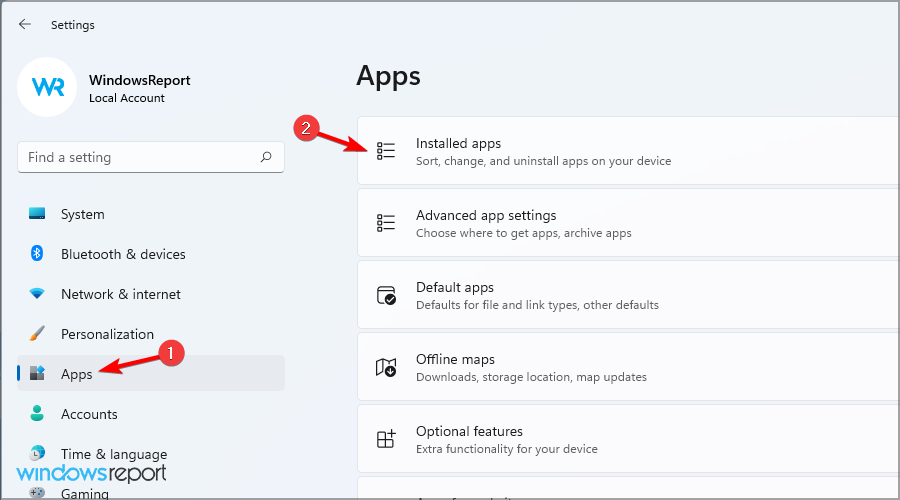Viewport: 900px width, 500px height.
Task: Click the Installed apps list icon
Action: [386, 151]
